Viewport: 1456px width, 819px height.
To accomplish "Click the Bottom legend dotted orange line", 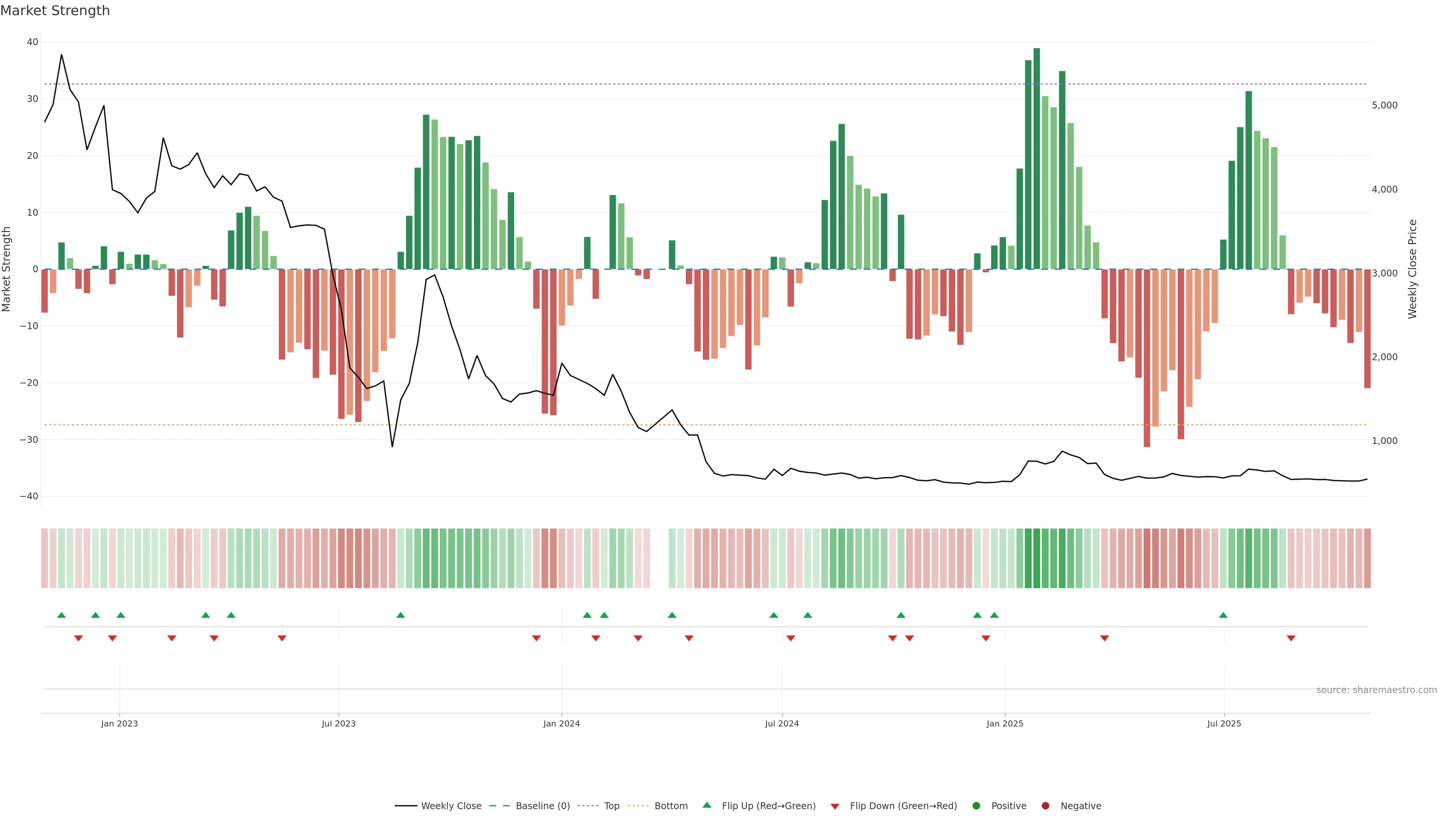I will click(638, 805).
